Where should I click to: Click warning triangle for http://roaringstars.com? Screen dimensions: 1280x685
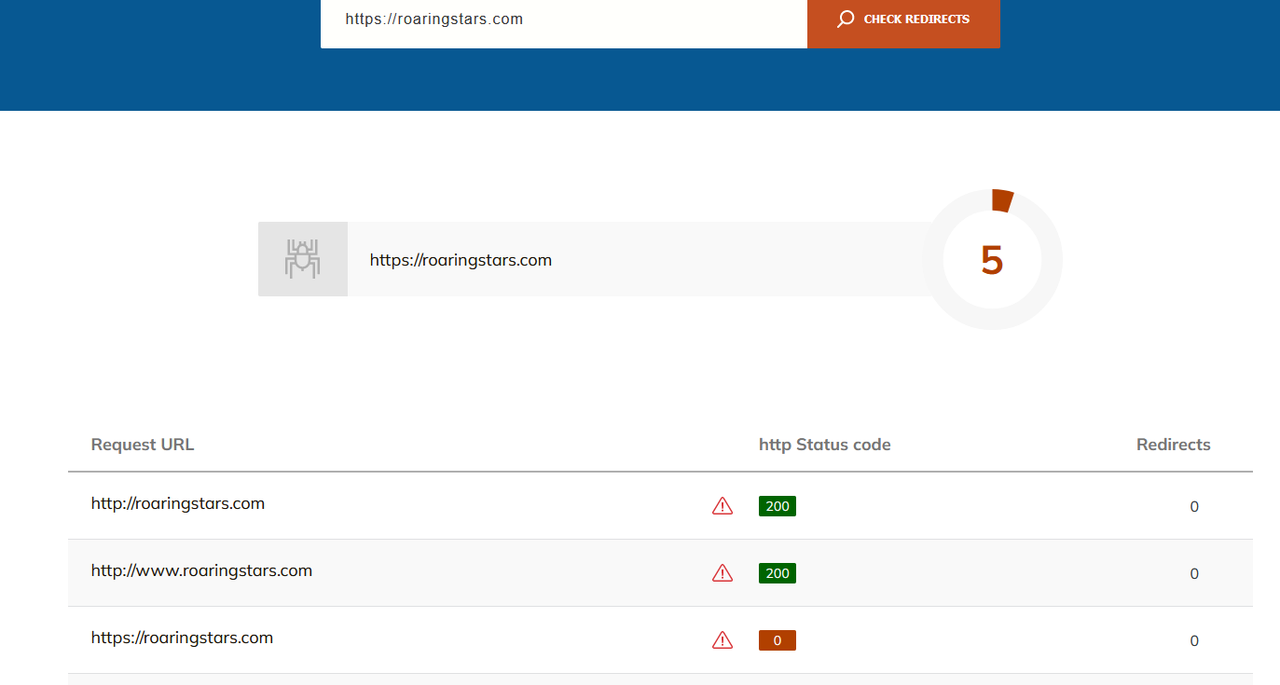(x=722, y=506)
